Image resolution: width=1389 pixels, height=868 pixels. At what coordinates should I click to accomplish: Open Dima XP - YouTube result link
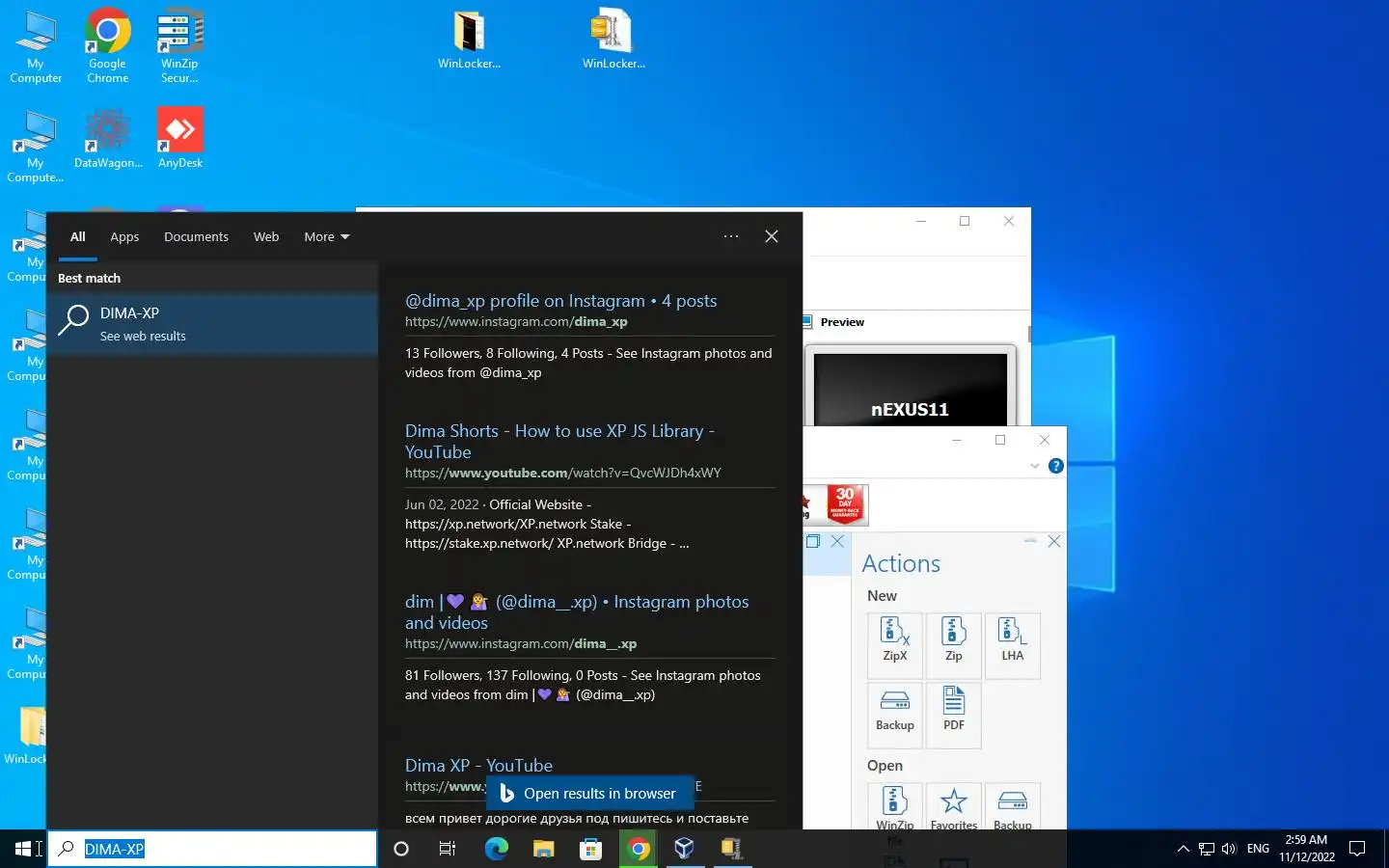pos(478,765)
